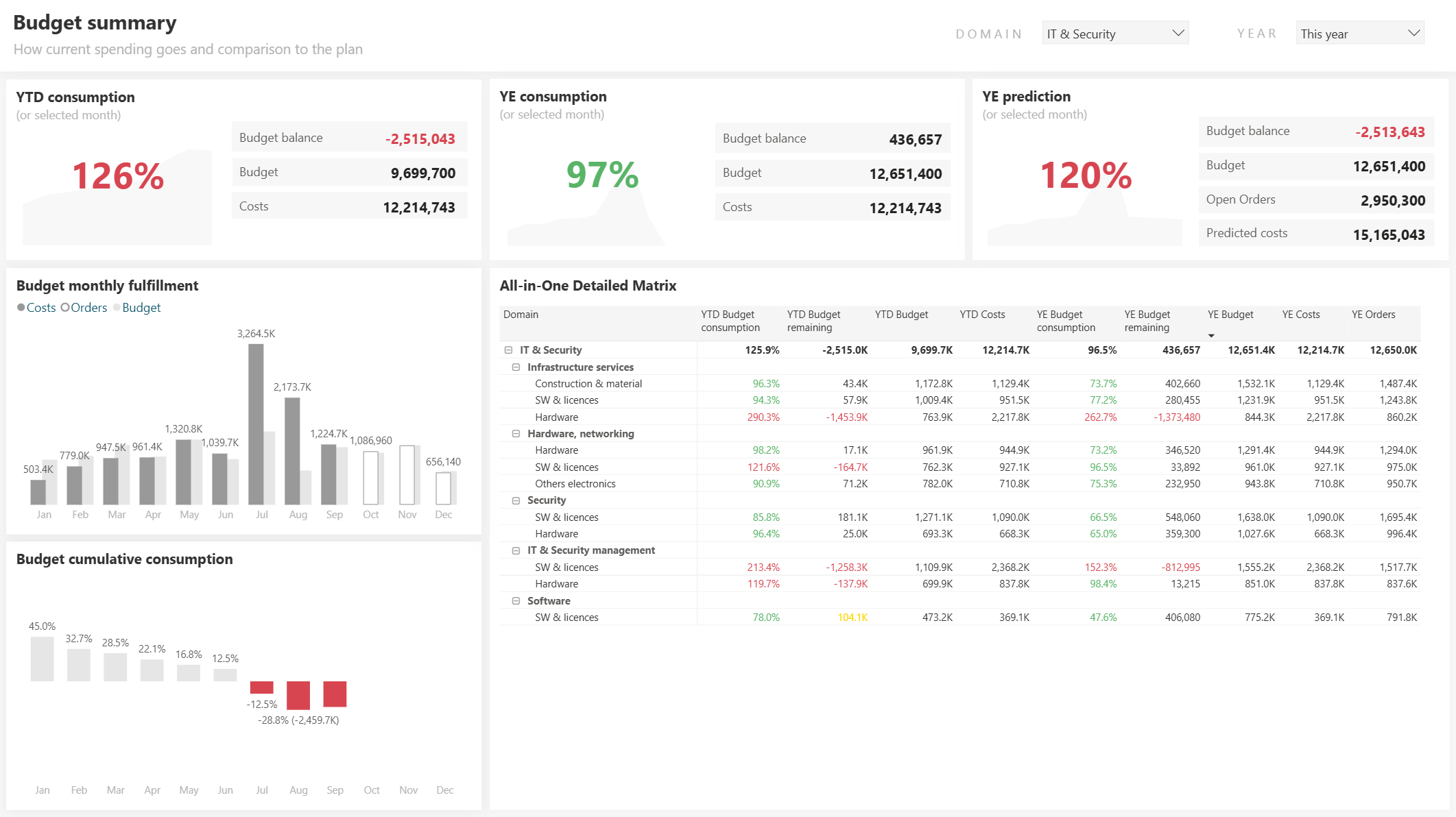Sort the matrix by YE Orders column header
This screenshot has height=817, width=1456.
(x=1374, y=314)
